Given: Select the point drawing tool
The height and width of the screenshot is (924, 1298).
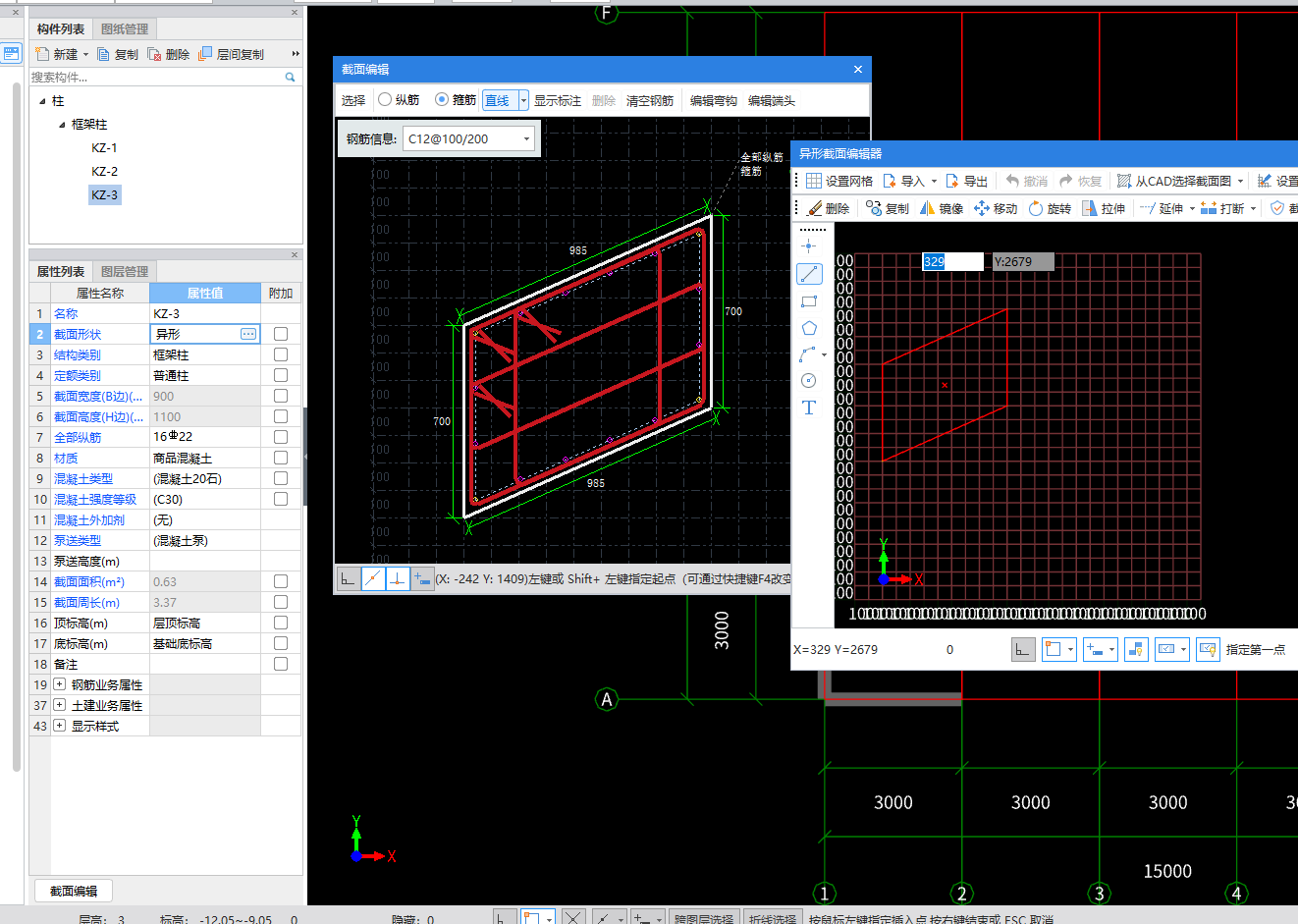Looking at the screenshot, I should [x=809, y=245].
